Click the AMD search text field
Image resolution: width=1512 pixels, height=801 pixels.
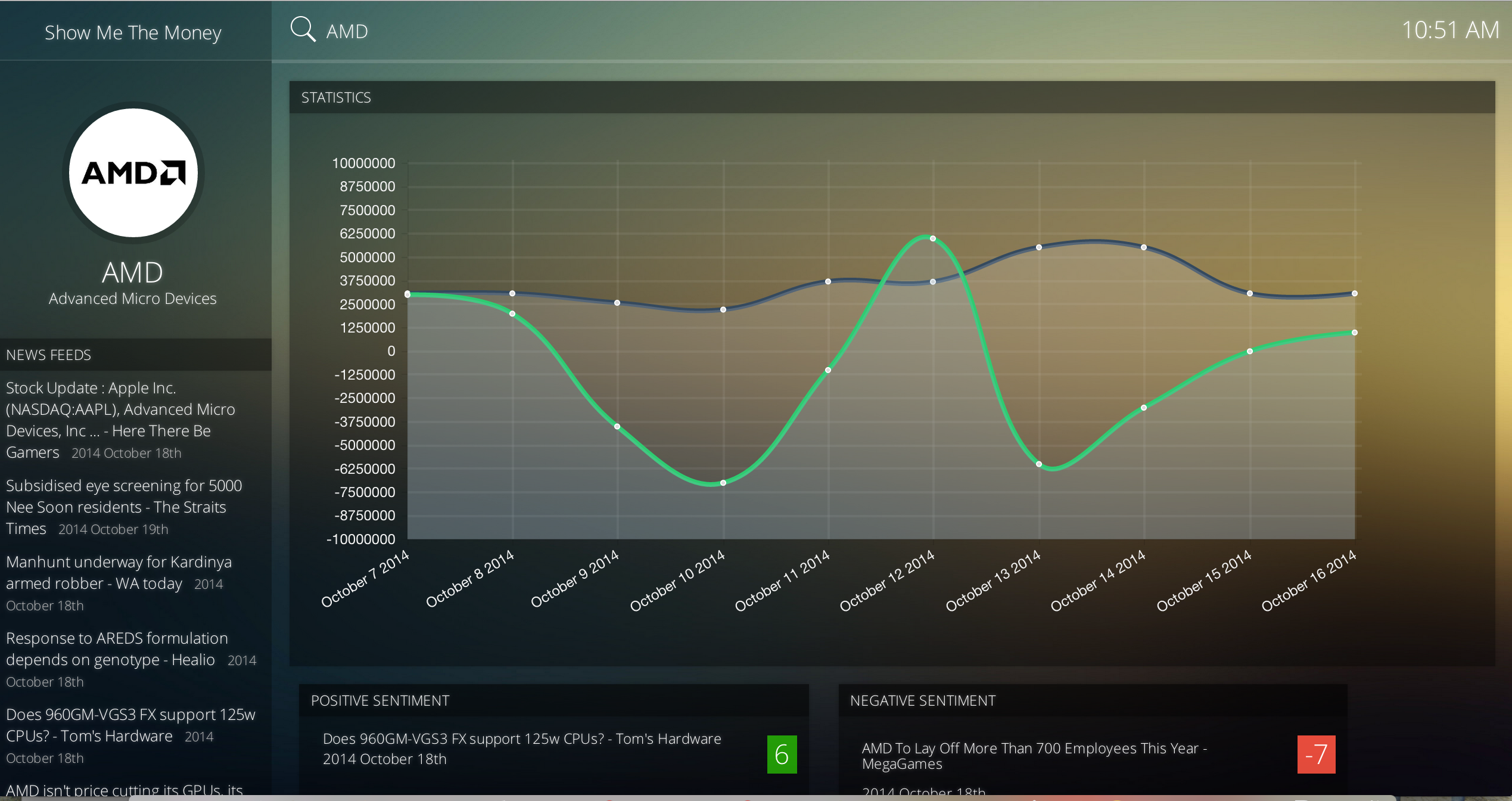click(x=347, y=32)
